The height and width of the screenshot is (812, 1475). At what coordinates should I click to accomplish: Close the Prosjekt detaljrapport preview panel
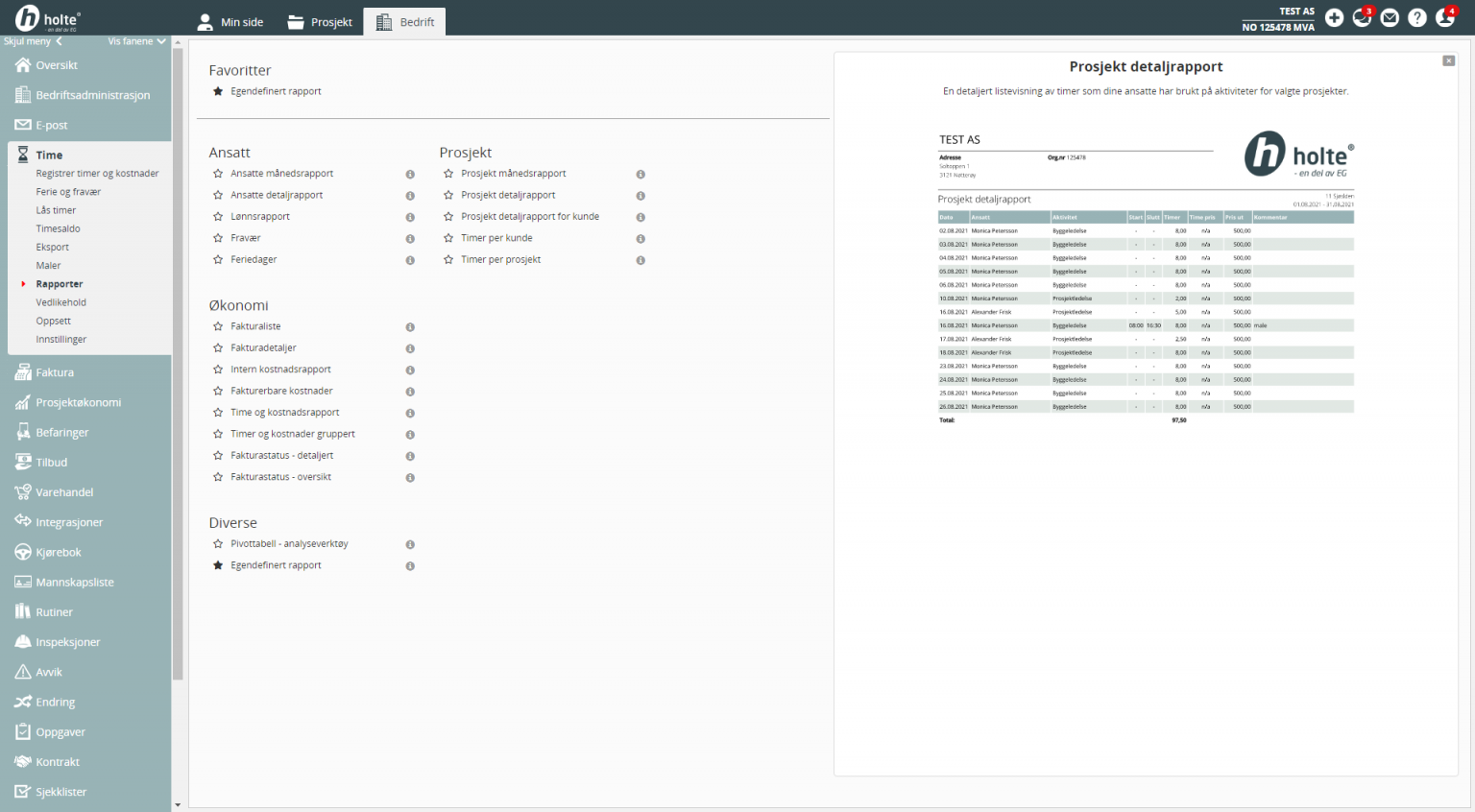pyautogui.click(x=1448, y=61)
